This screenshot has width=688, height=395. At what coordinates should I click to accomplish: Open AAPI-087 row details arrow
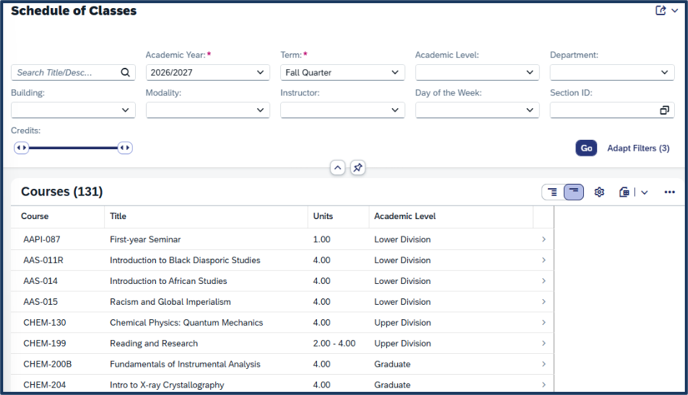tap(543, 239)
